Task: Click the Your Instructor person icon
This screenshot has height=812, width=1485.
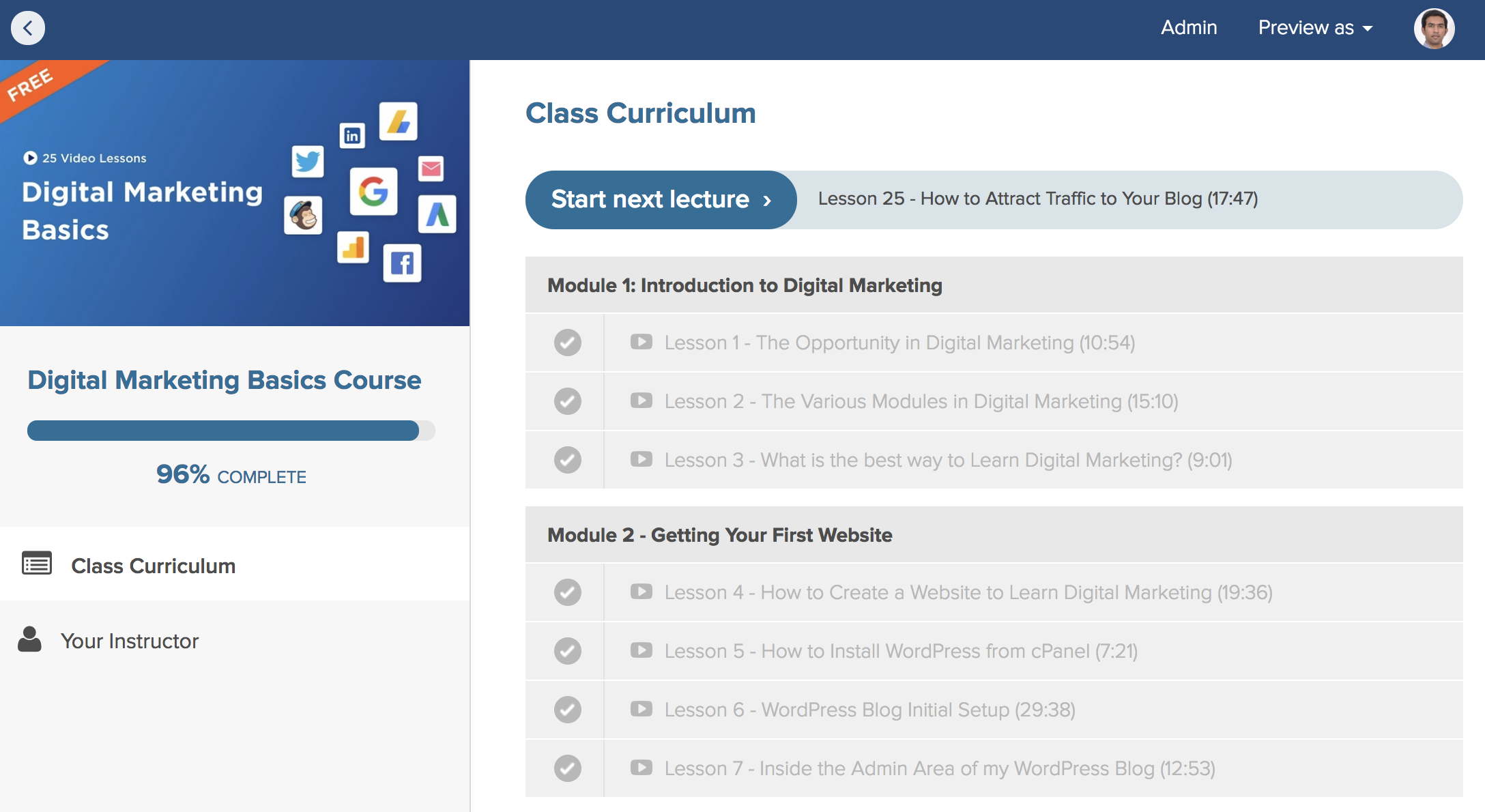Action: pyautogui.click(x=29, y=639)
